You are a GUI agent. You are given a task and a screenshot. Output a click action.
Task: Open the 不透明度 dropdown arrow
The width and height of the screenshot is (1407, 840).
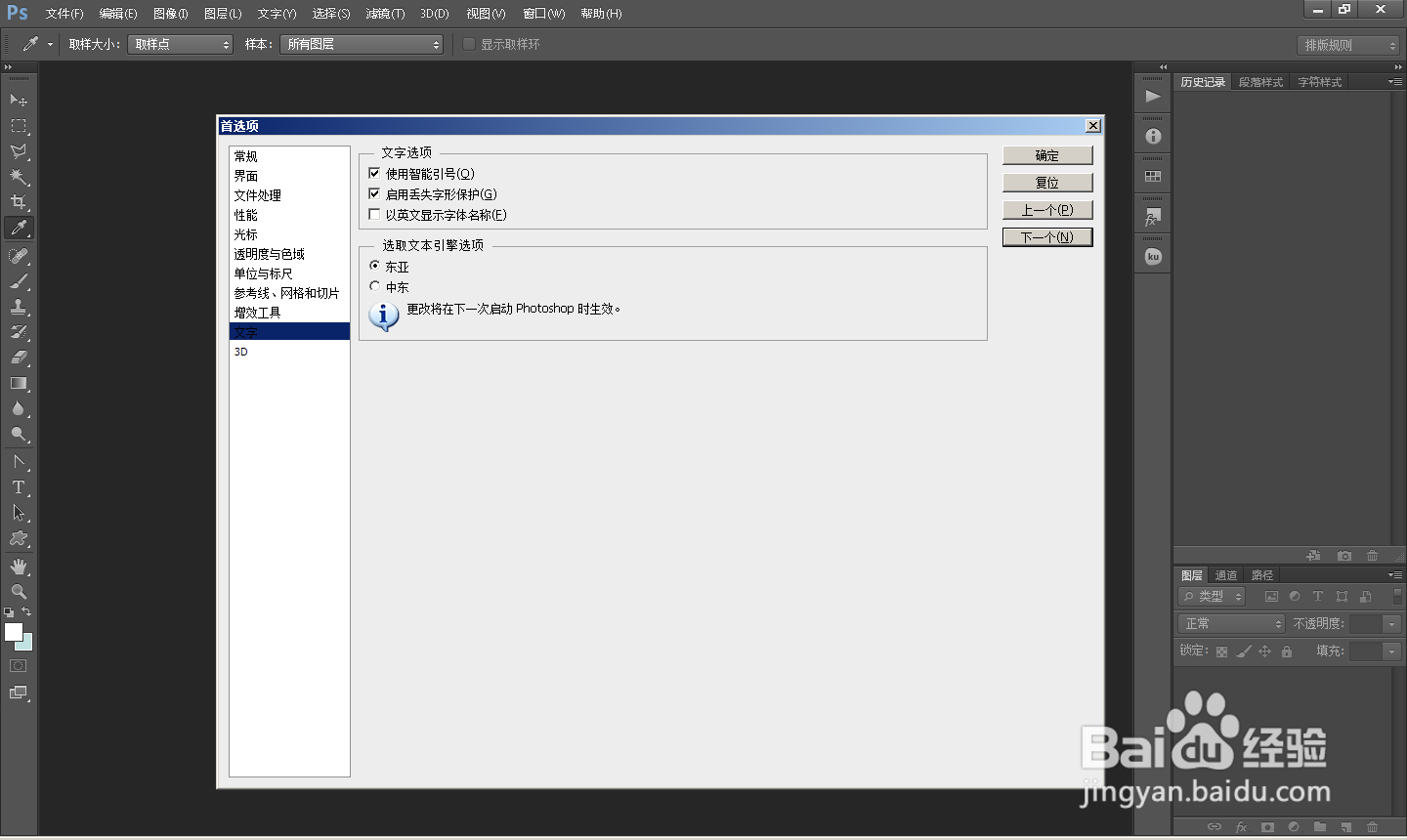1392,623
